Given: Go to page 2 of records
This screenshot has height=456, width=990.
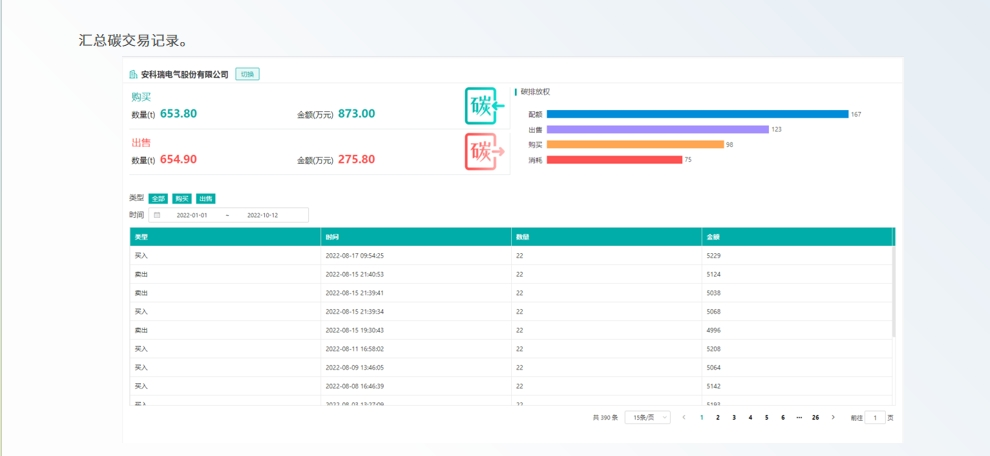Looking at the screenshot, I should (x=718, y=417).
